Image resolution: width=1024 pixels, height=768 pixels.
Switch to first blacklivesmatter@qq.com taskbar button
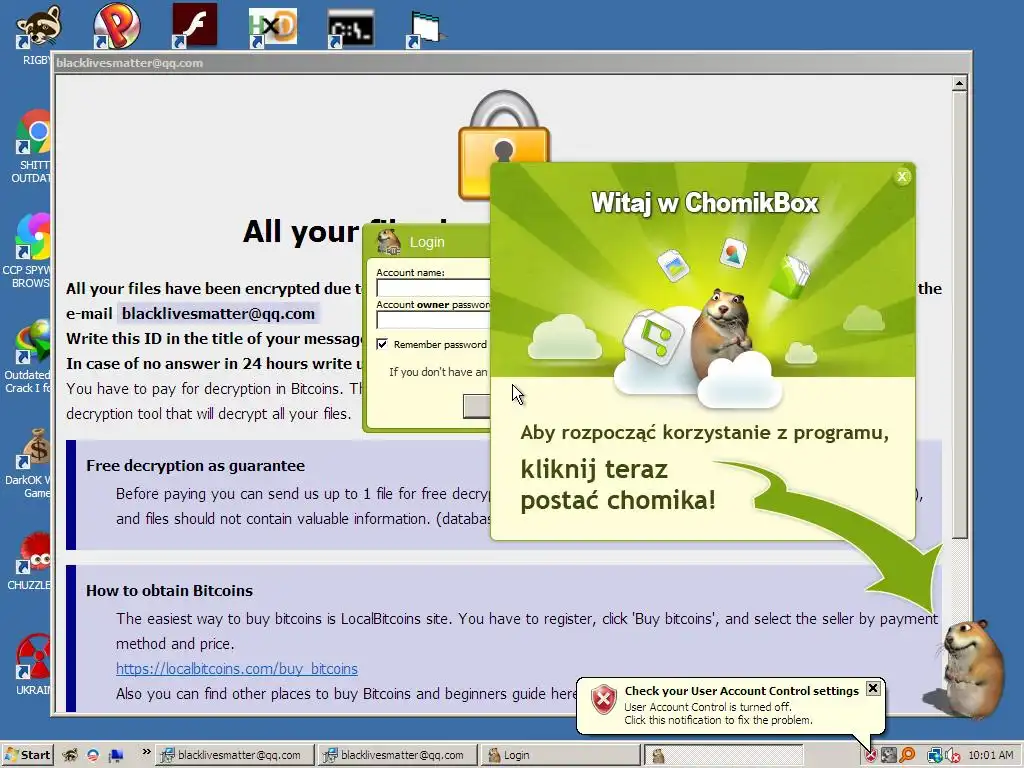coord(234,755)
